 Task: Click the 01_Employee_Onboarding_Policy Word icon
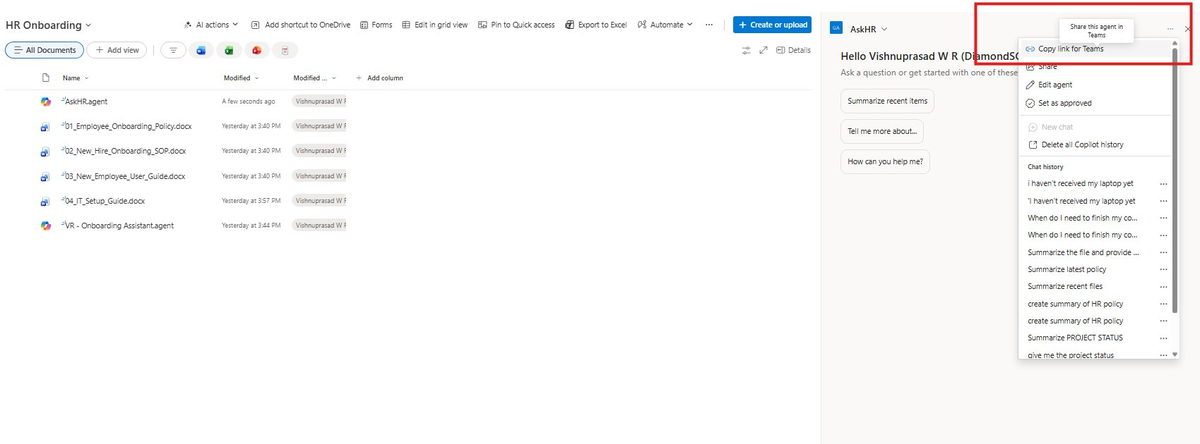point(46,127)
